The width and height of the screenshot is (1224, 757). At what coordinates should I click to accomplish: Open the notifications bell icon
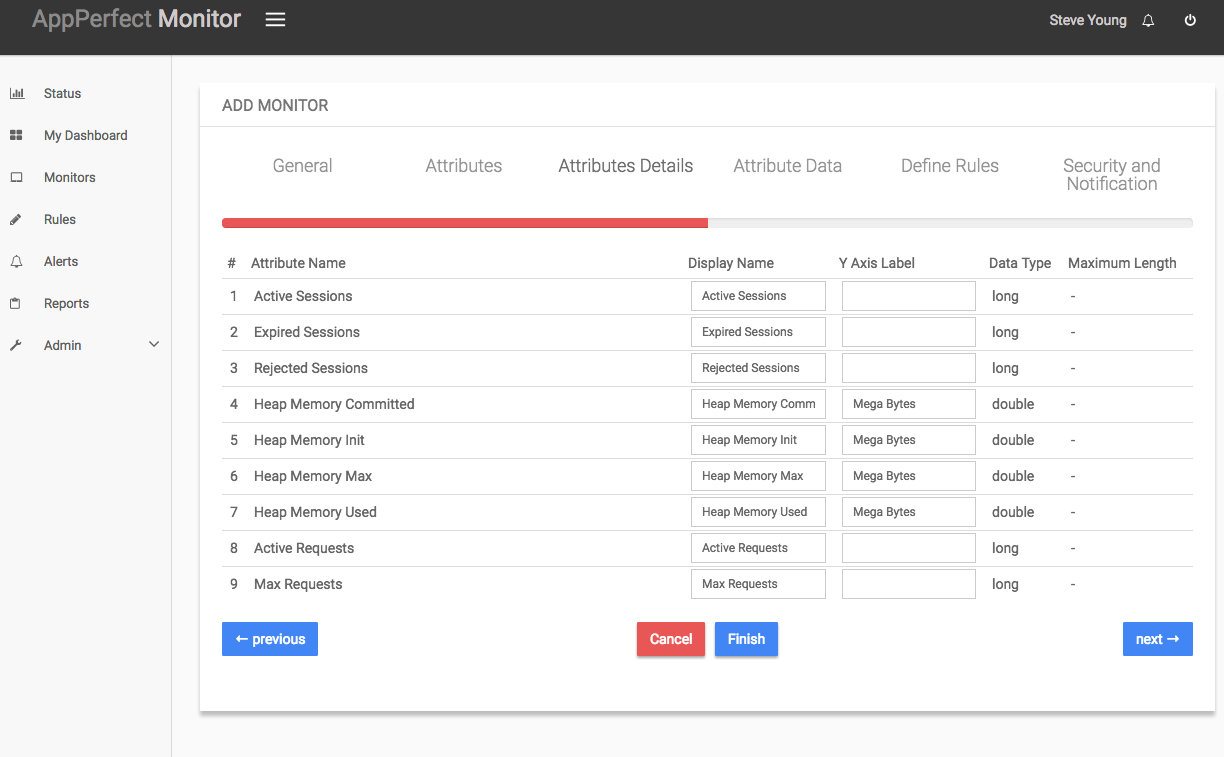point(1148,21)
